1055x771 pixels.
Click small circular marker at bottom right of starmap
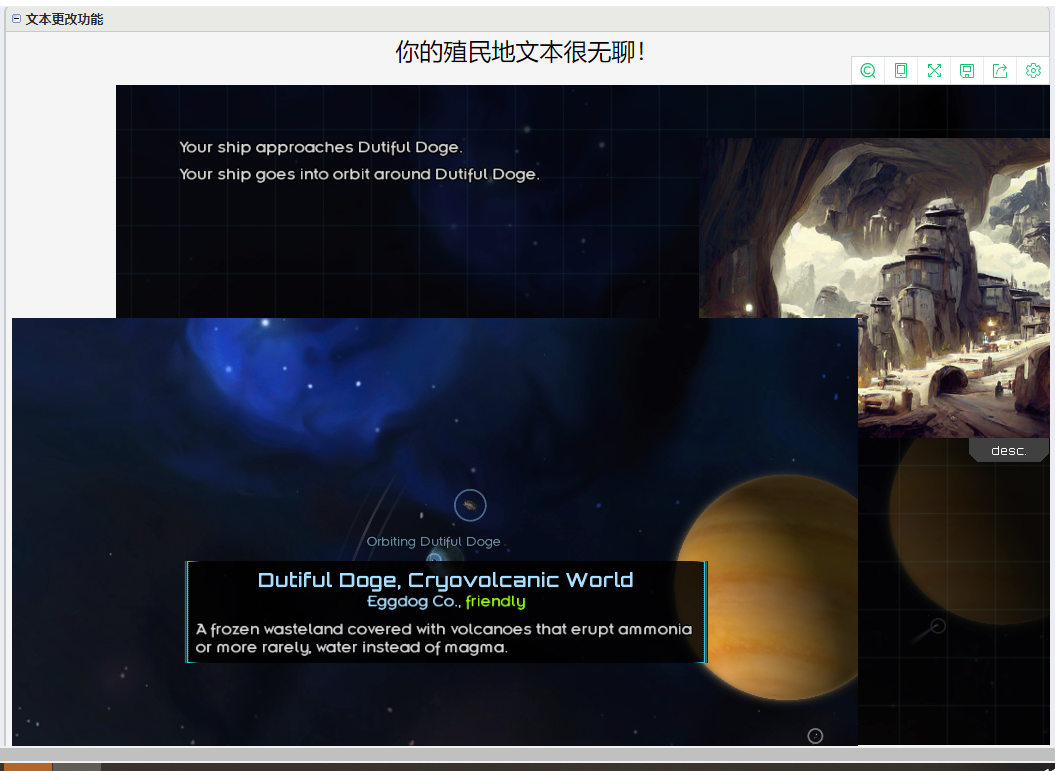click(x=815, y=736)
